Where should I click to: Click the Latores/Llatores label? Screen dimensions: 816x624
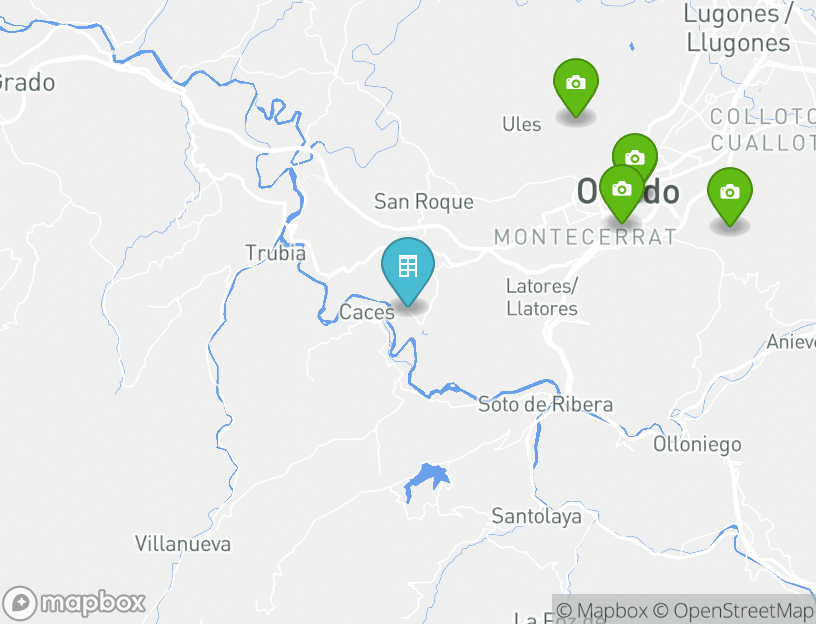pos(542,297)
